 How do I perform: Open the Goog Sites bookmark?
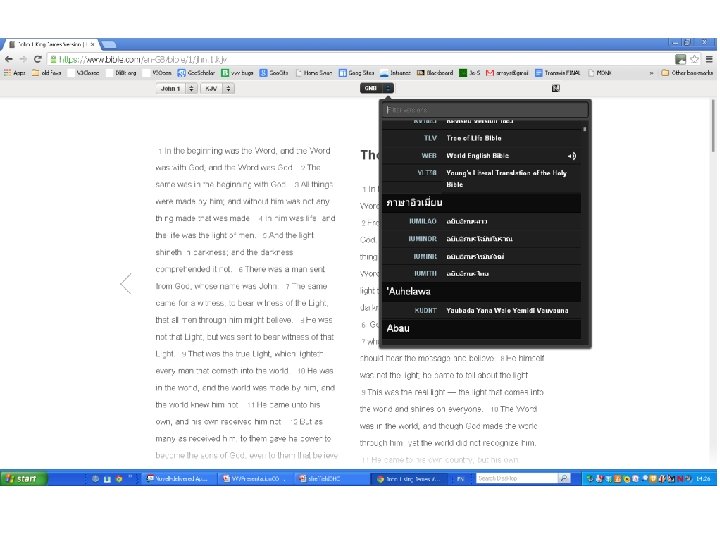point(356,73)
